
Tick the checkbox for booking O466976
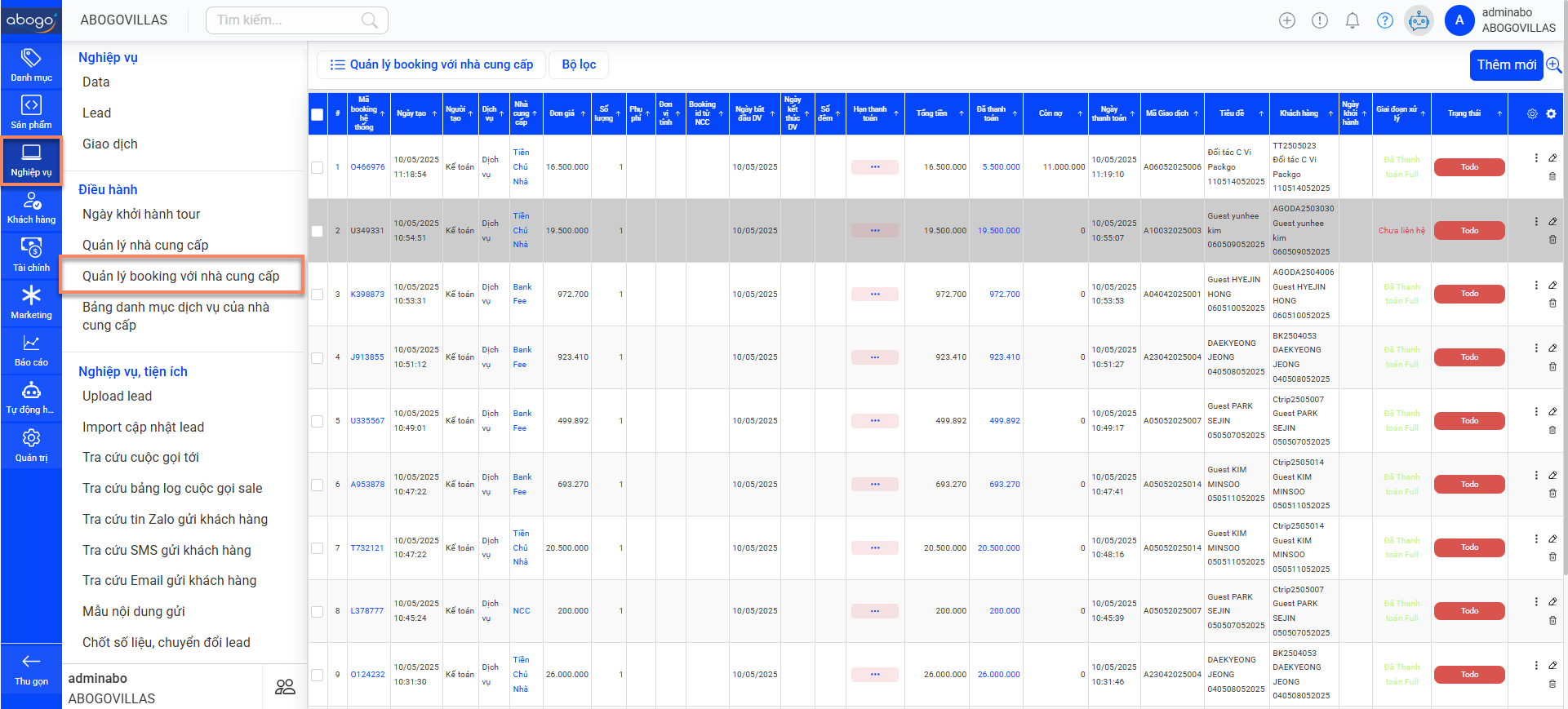click(x=318, y=167)
